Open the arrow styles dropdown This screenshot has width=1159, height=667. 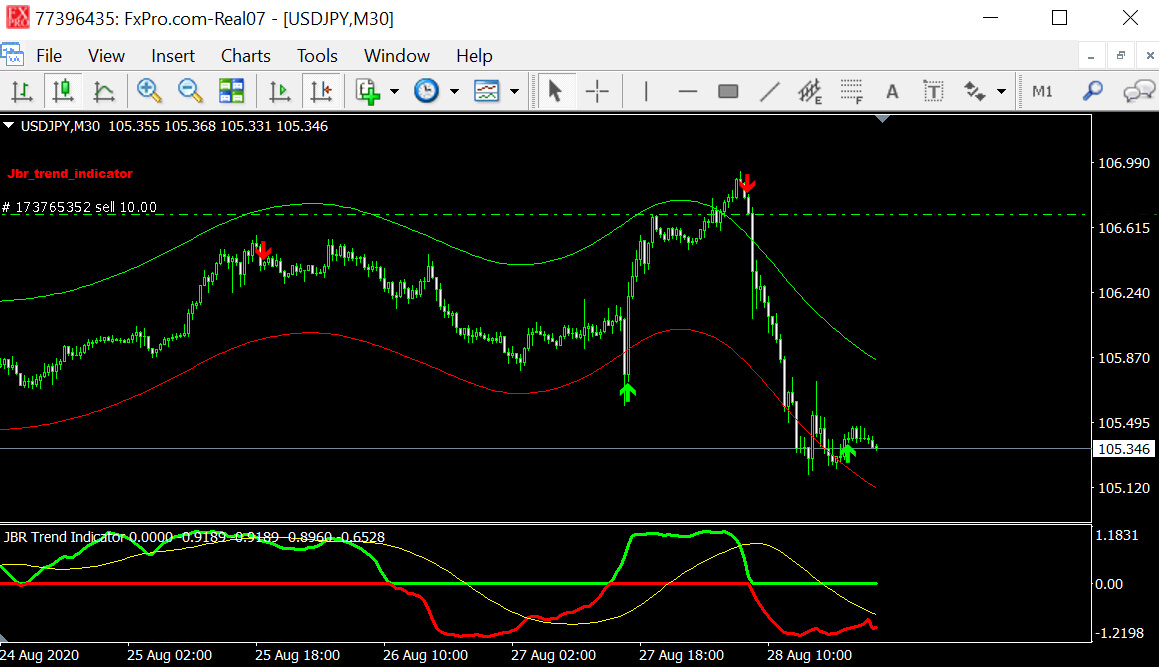pyautogui.click(x=1000, y=91)
